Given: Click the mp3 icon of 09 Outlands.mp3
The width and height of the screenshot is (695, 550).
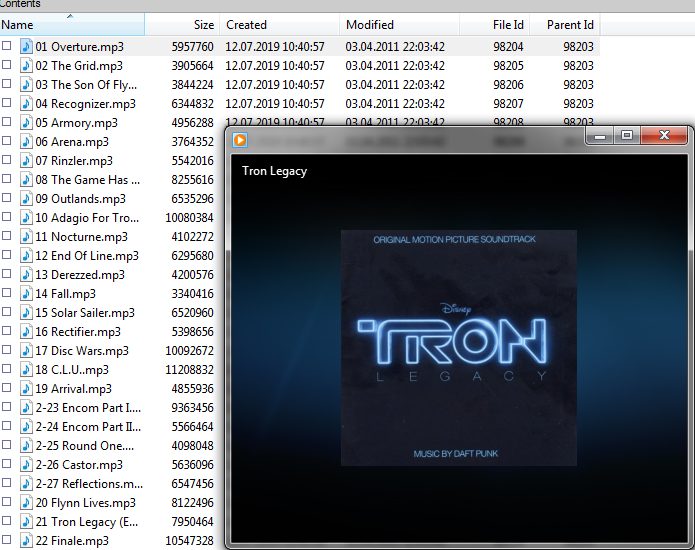Looking at the screenshot, I should tap(26, 199).
